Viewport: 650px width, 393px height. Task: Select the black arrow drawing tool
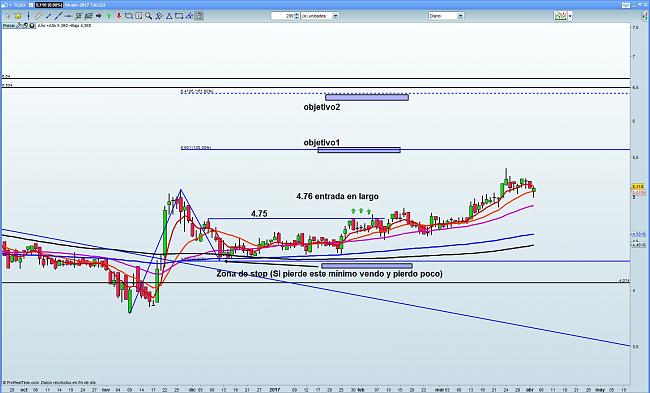pos(98,16)
